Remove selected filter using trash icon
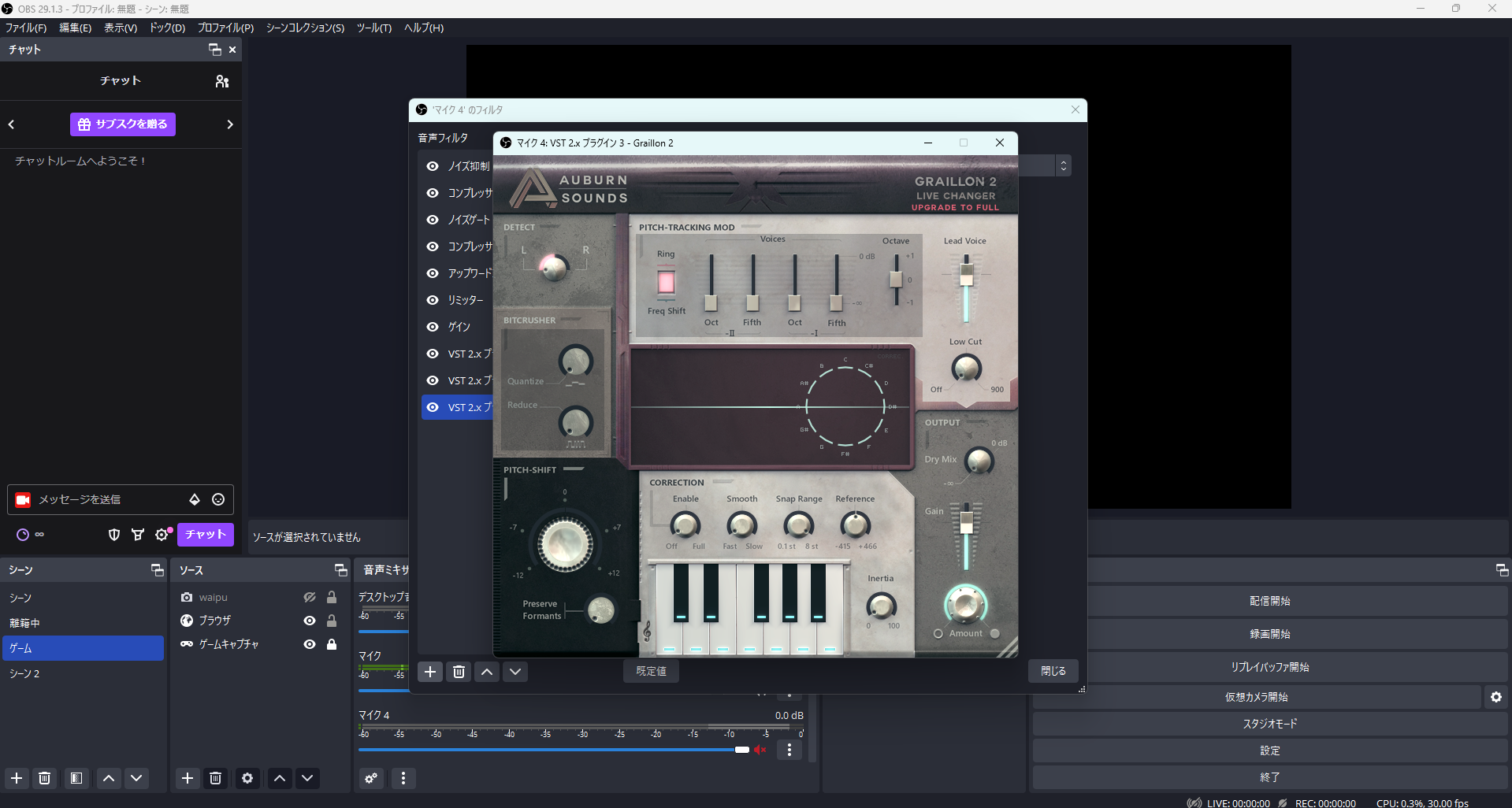The image size is (1512, 808). click(x=459, y=672)
